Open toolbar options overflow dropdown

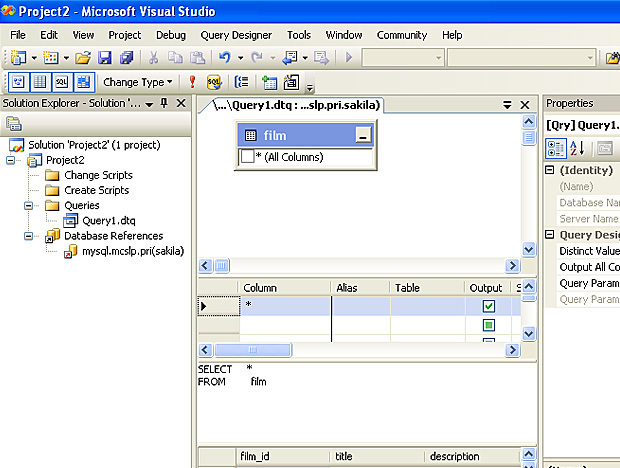(x=310, y=88)
